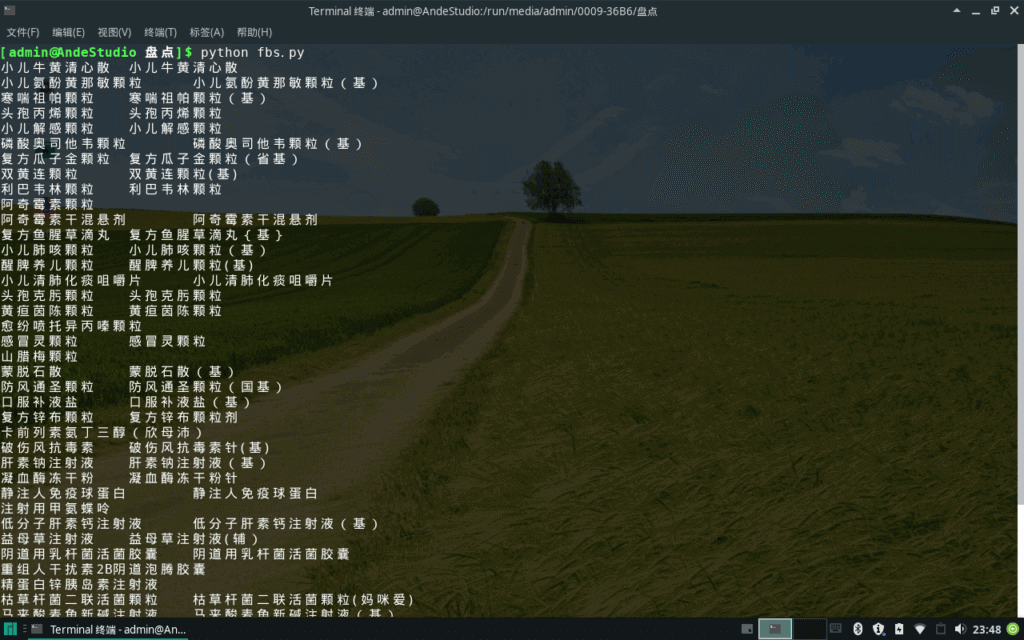This screenshot has height=640, width=1024.
Task: Switch to the first workspace thumbnail
Action: click(775, 629)
